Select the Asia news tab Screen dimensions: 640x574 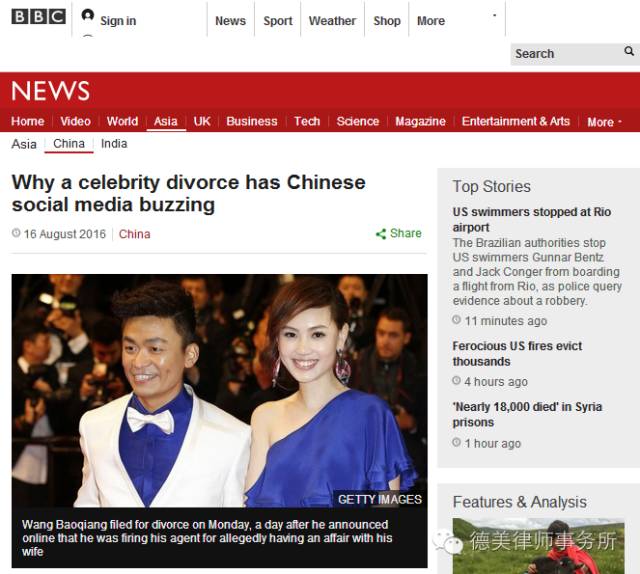(x=165, y=122)
